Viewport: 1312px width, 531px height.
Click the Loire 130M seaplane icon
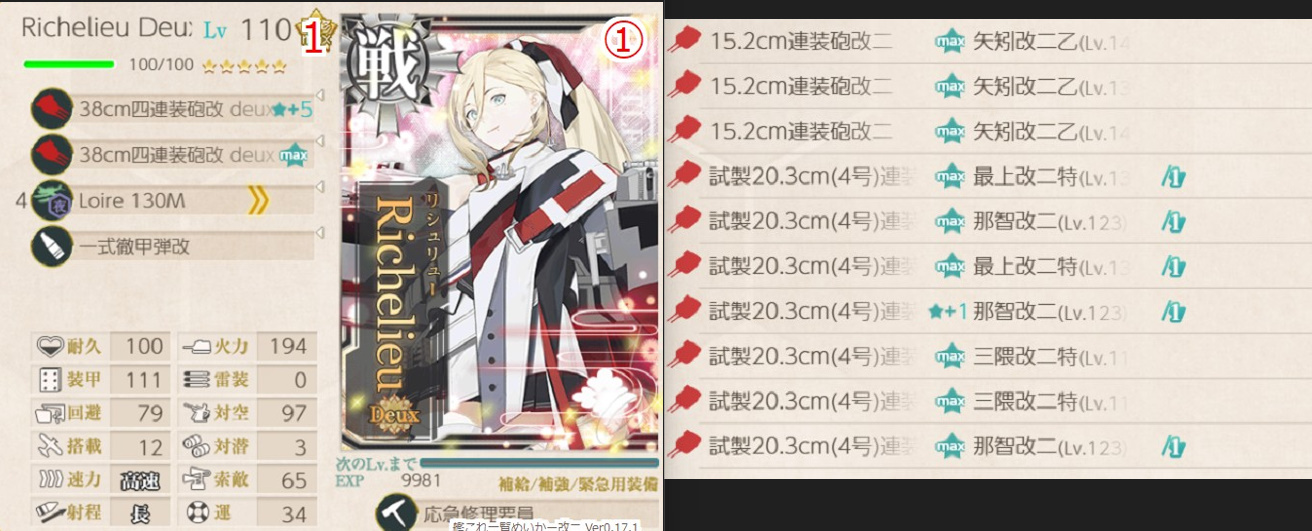coord(50,201)
